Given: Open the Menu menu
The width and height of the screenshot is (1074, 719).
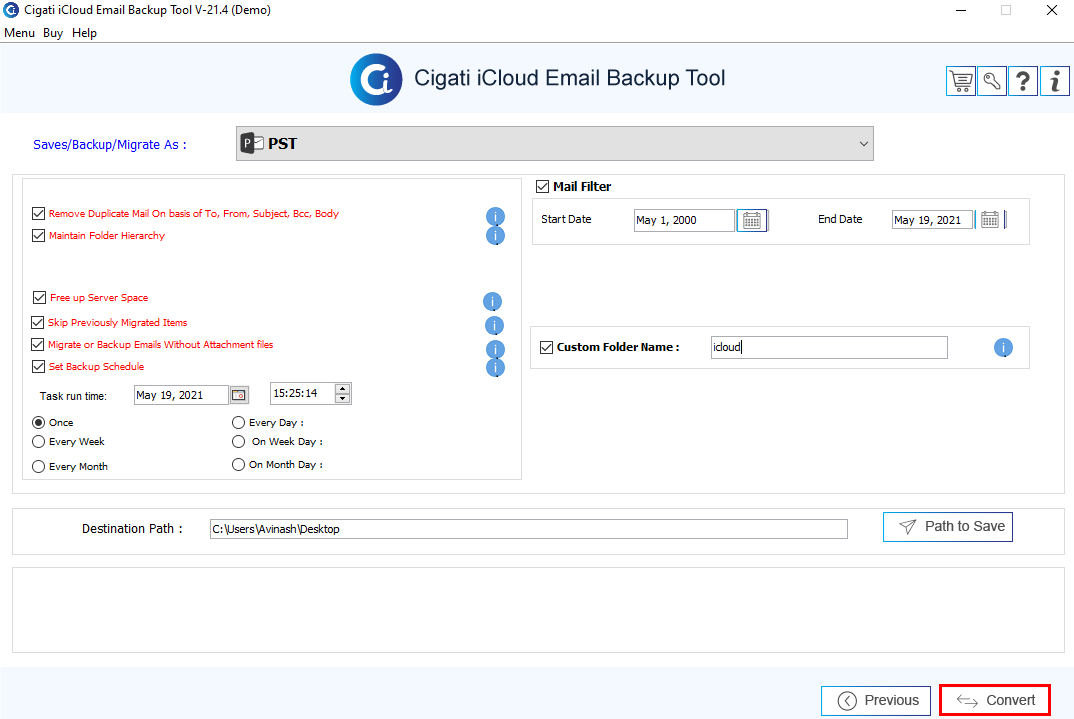Looking at the screenshot, I should click(x=19, y=33).
